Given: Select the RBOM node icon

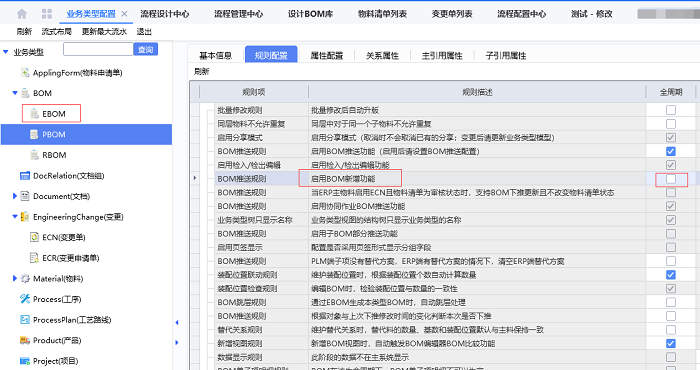Looking at the screenshot, I should point(34,155).
